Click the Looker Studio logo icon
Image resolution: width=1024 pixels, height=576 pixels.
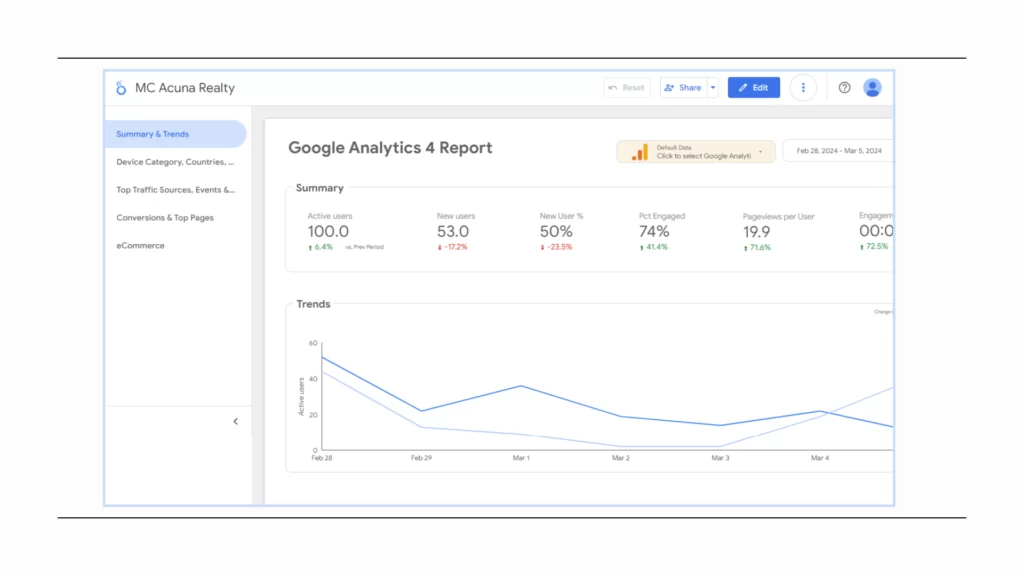tap(121, 88)
